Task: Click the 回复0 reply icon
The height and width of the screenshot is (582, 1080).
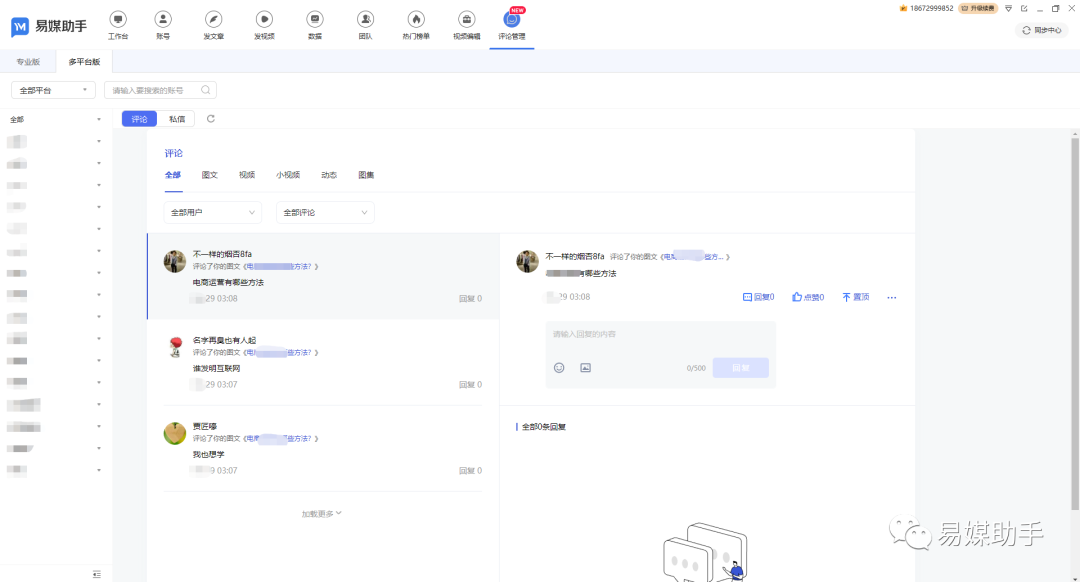Action: (x=758, y=297)
